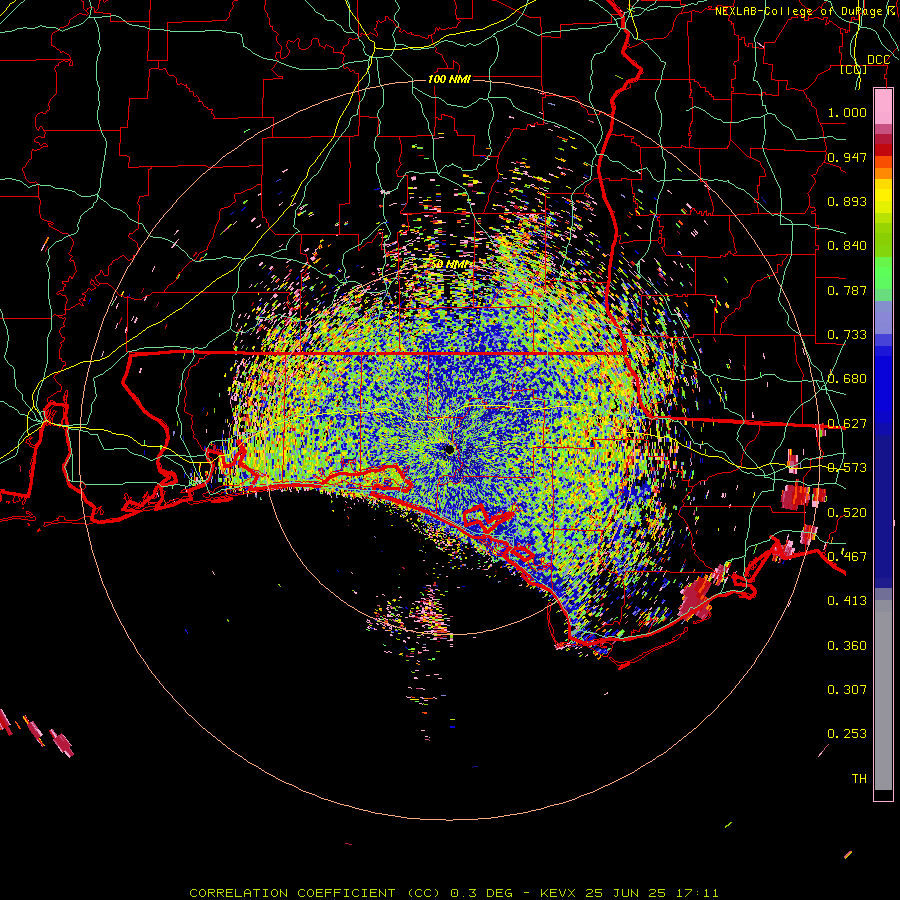Click the 0.520 scale value

point(847,513)
